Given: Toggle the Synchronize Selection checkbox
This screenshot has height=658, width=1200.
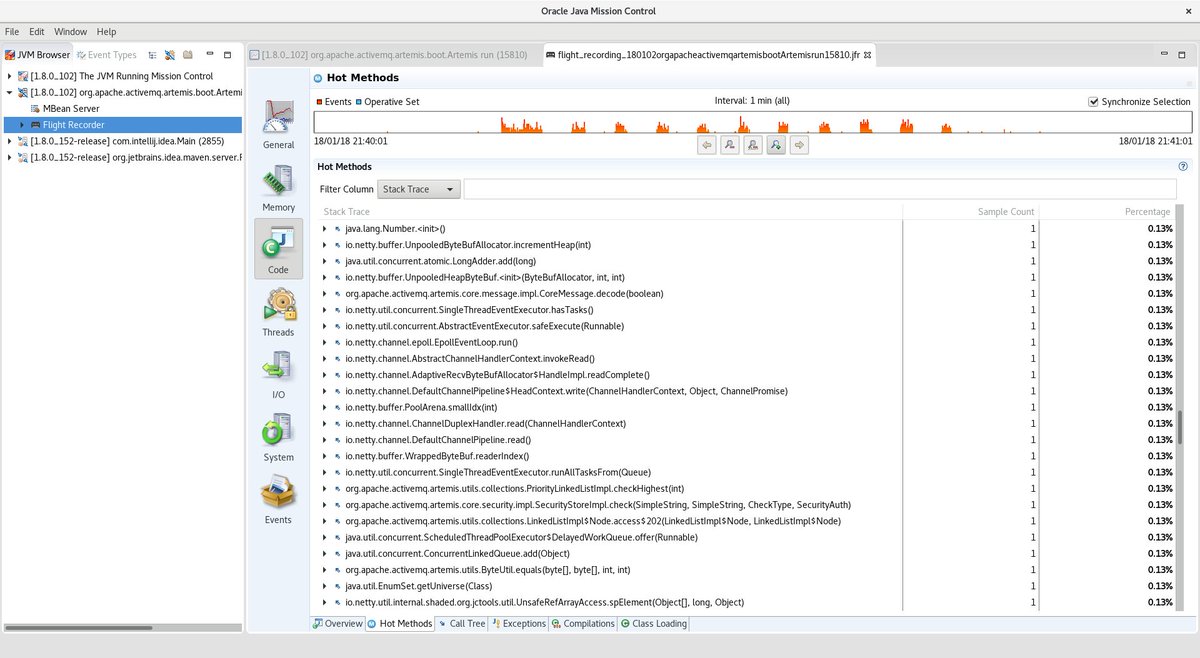Looking at the screenshot, I should (1093, 102).
